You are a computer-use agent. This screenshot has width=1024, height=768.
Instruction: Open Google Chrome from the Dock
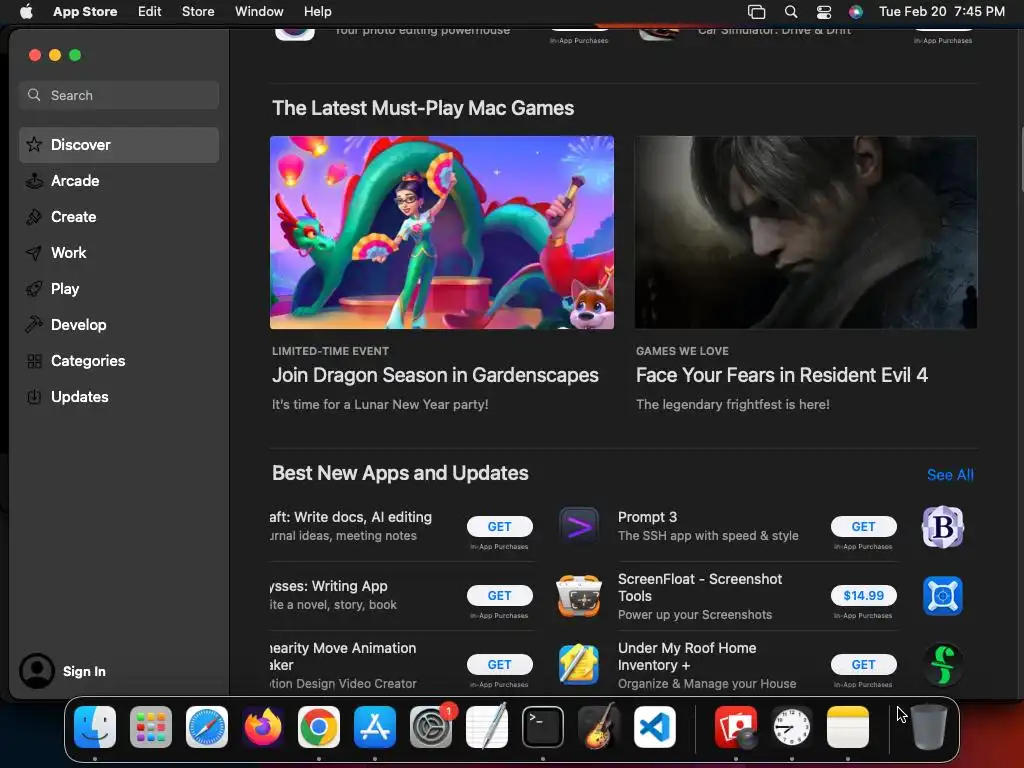point(319,727)
